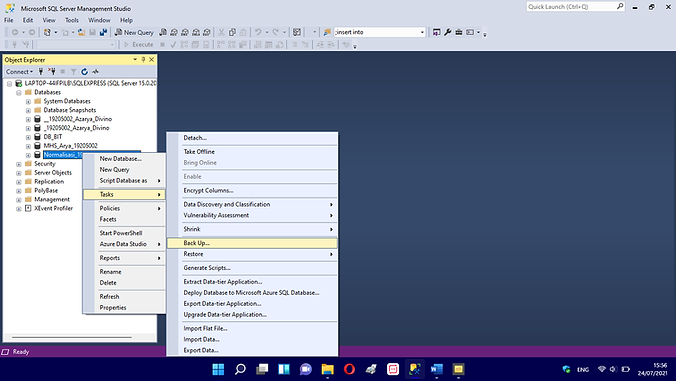This screenshot has width=676, height=381.
Task: Choose Import Flat File... option
Action: tap(252, 328)
